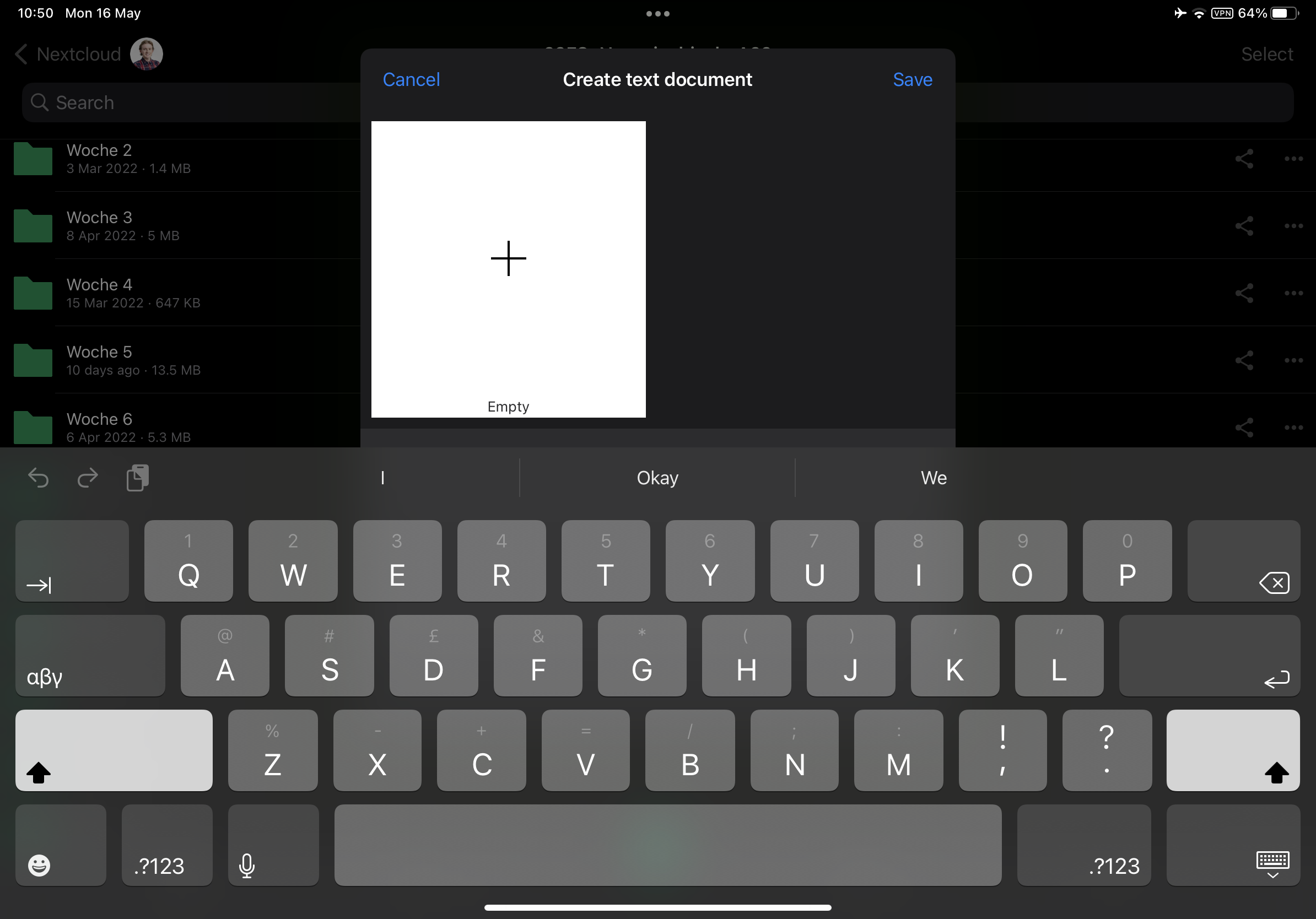Go back using the Nextcloud chevron
Viewport: 1316px width, 919px height.
pos(21,53)
